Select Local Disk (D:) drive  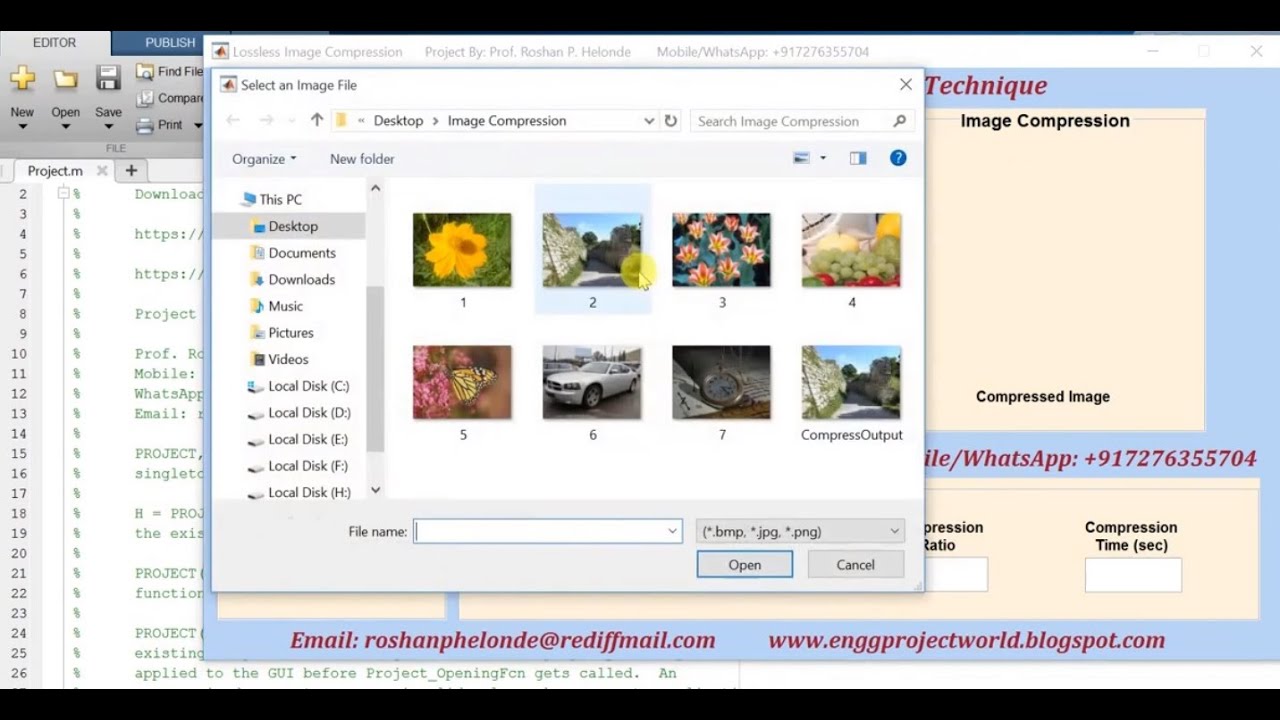point(309,412)
